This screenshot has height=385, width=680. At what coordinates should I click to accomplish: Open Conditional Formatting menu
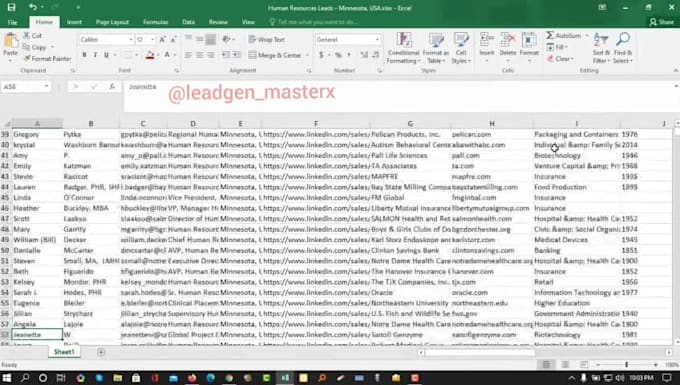pyautogui.click(x=403, y=48)
